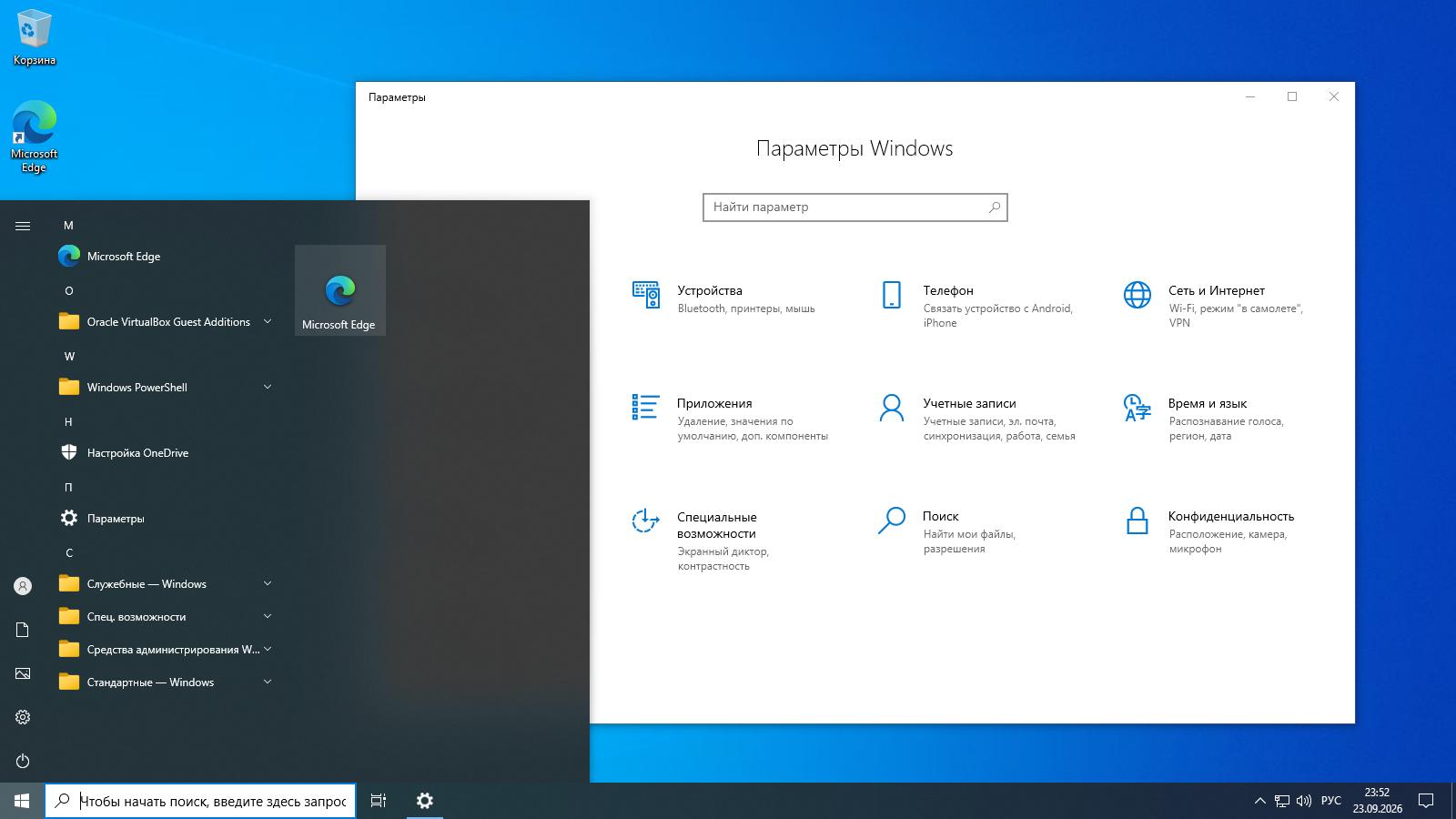Click the power icon in Start menu

click(x=23, y=761)
